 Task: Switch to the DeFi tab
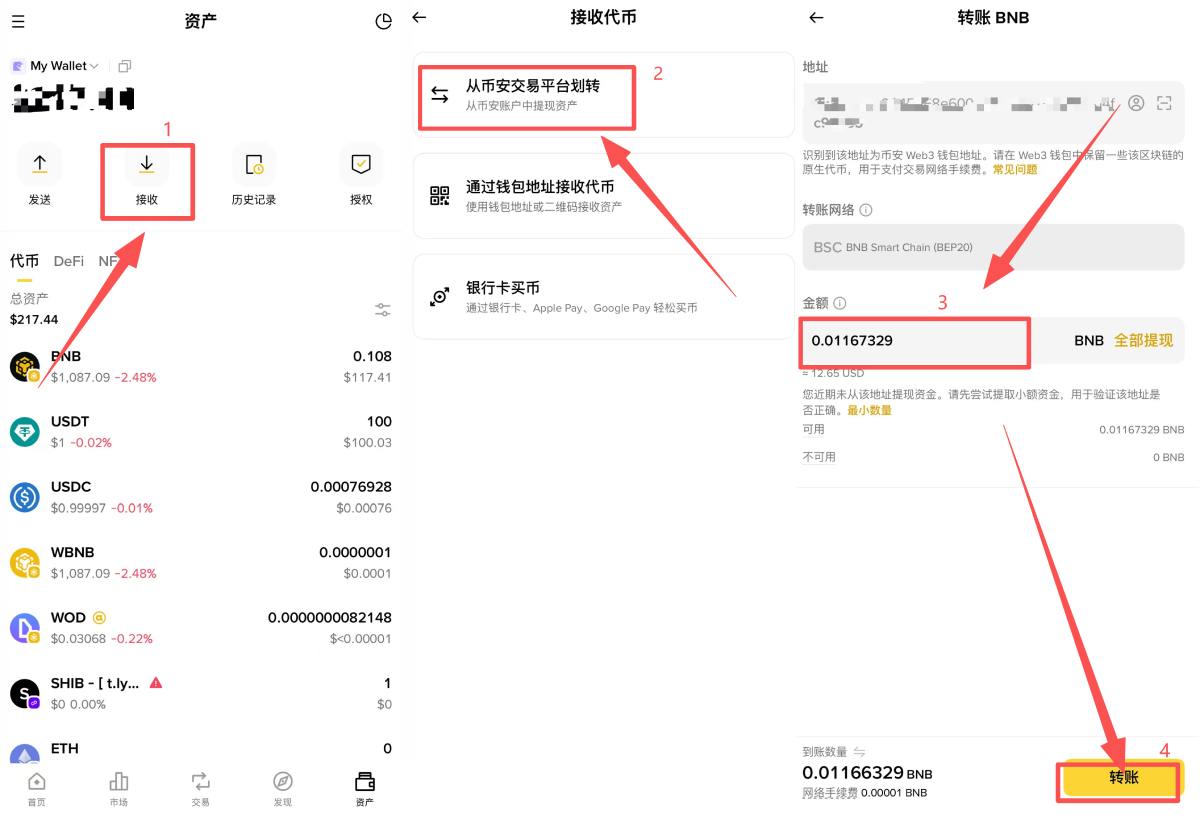click(68, 261)
